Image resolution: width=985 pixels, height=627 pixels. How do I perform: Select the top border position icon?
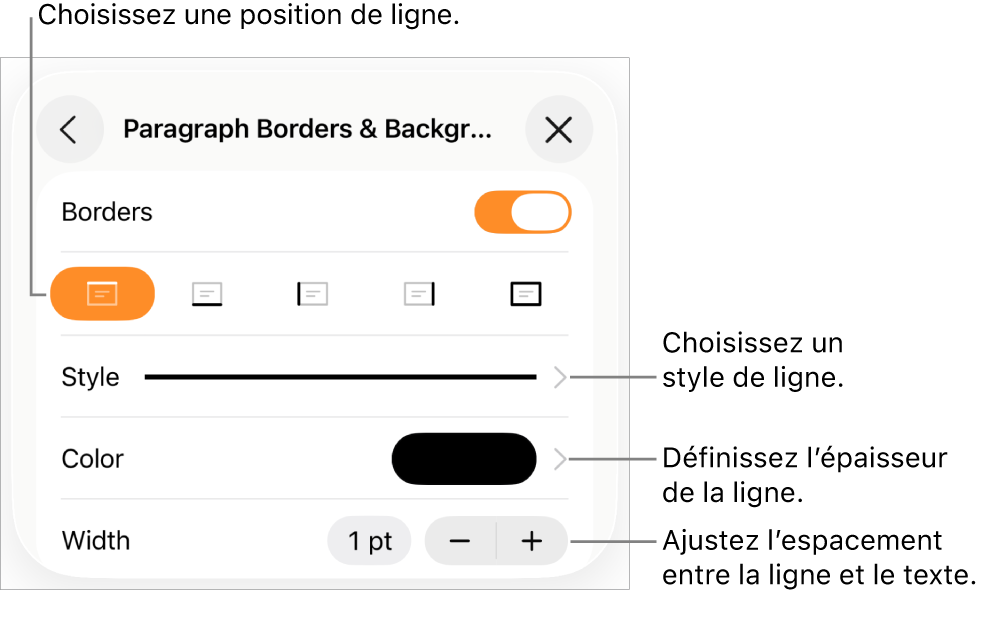[x=102, y=293]
